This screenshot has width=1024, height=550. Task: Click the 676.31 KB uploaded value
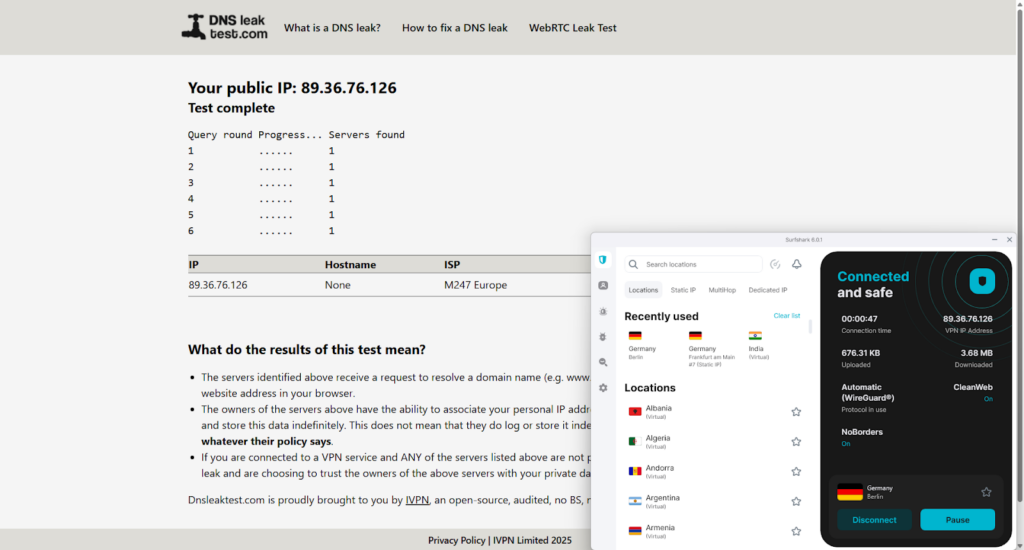pyautogui.click(x=860, y=353)
